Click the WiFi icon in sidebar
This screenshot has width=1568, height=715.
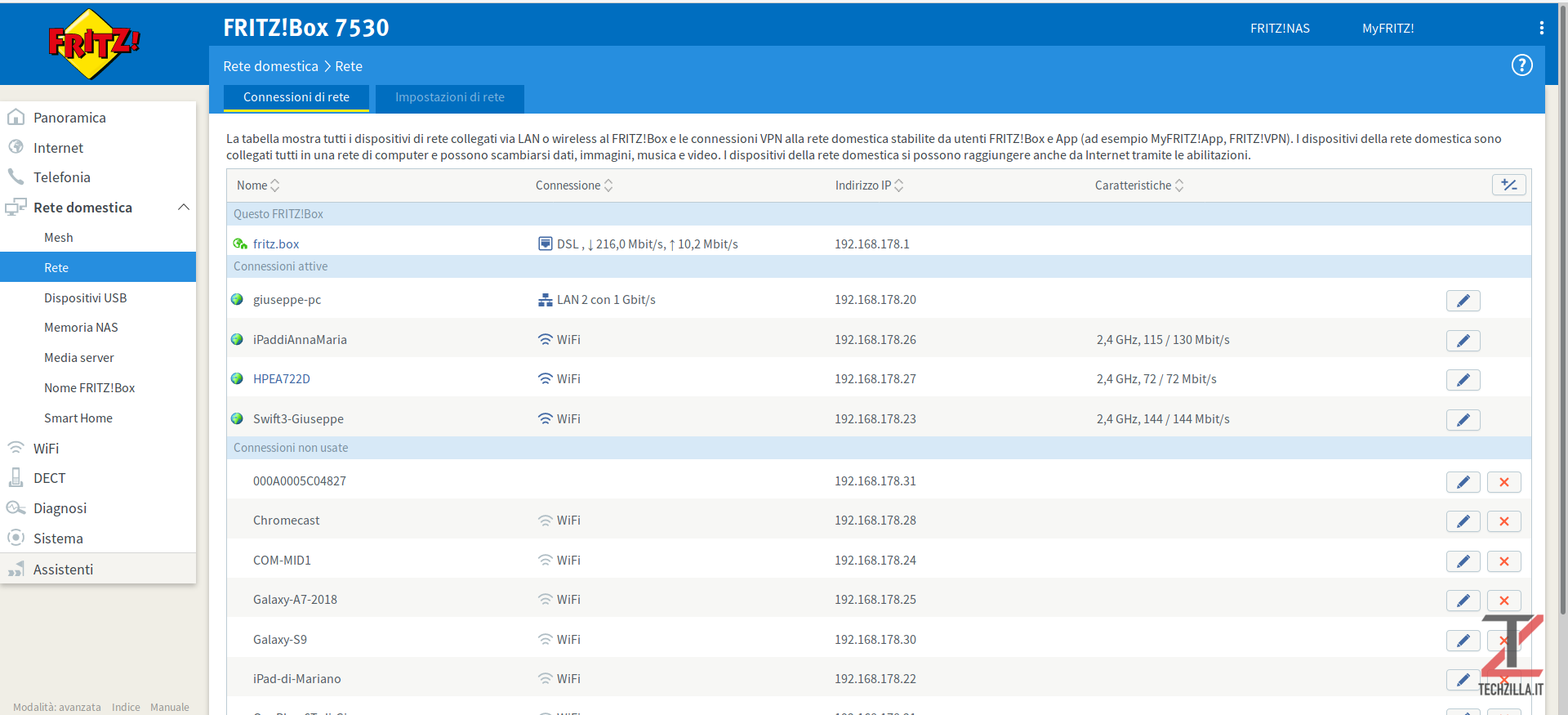[16, 448]
